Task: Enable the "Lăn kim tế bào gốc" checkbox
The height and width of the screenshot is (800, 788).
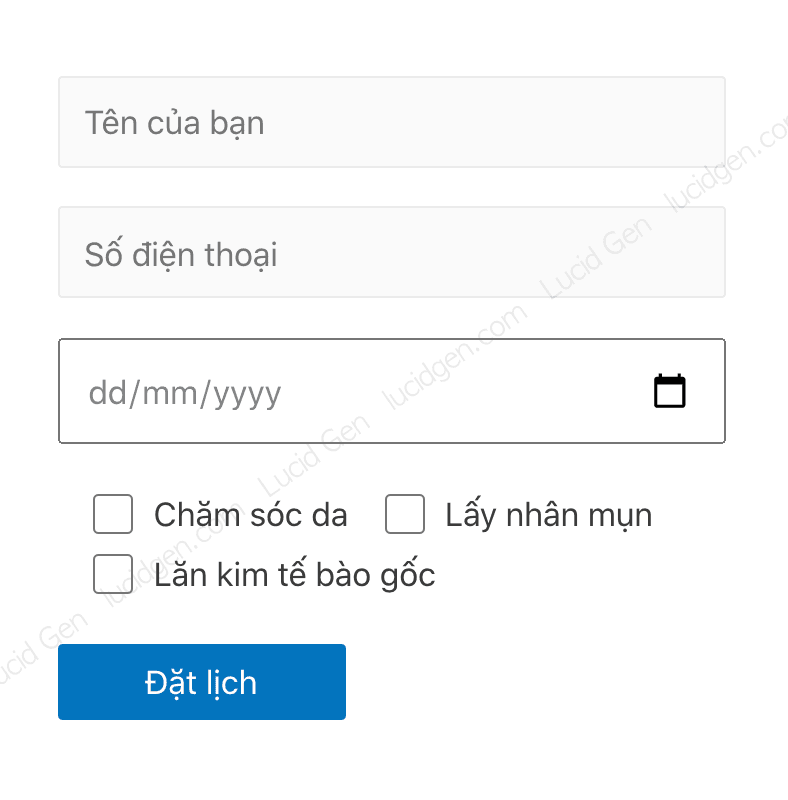Action: [113, 574]
